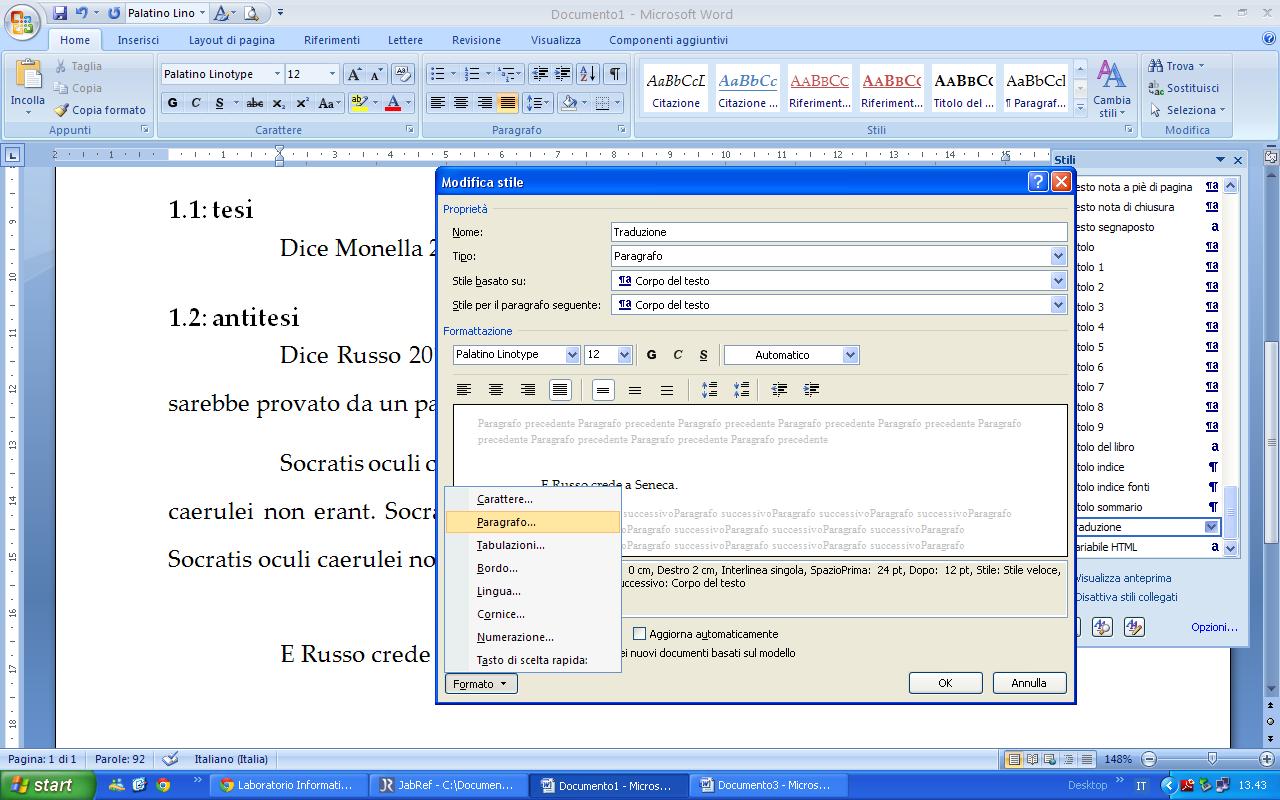Increase indent in Modifica stile dialog

(811, 390)
